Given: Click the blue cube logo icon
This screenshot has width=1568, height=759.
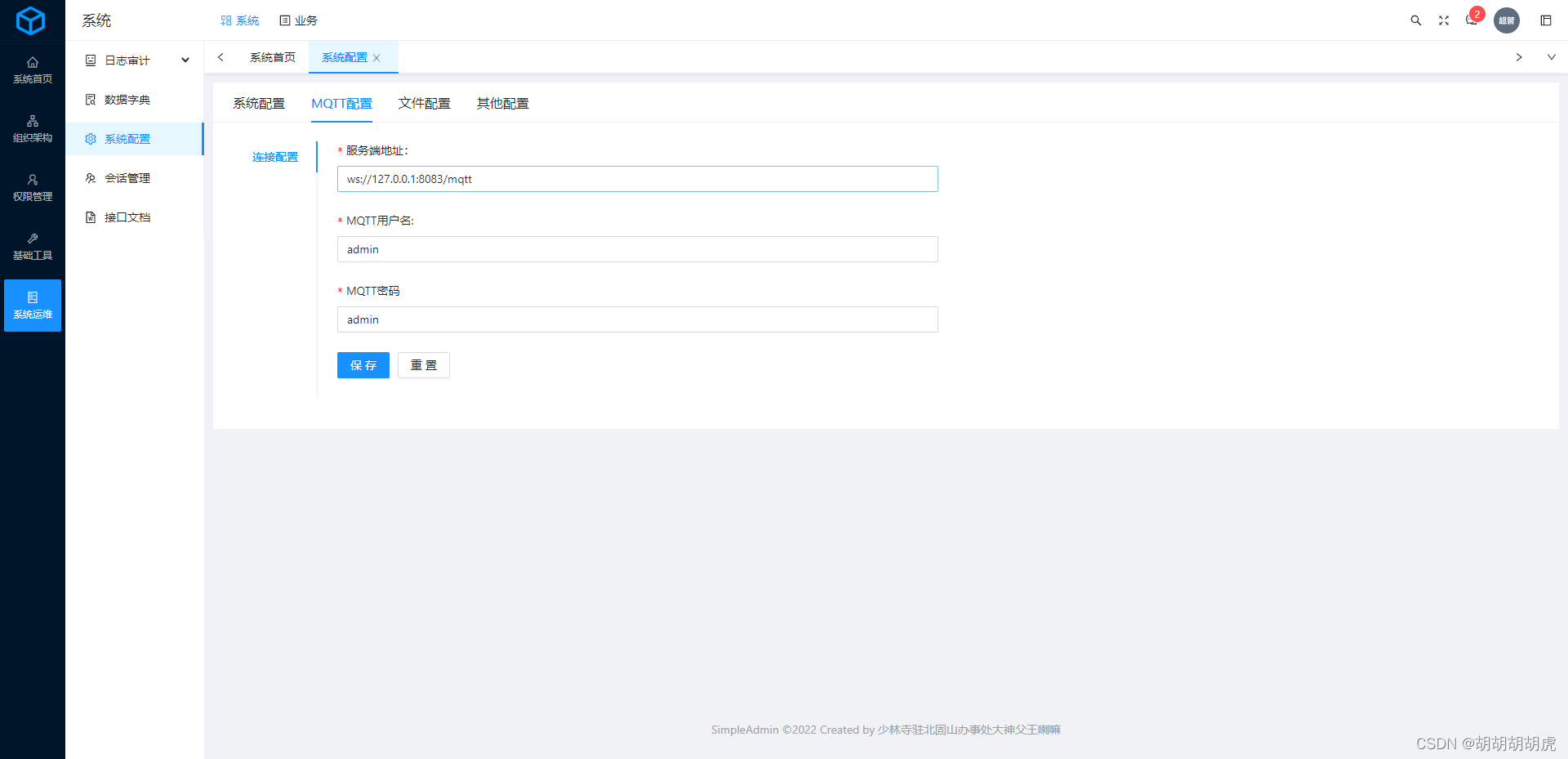Looking at the screenshot, I should coord(31,20).
